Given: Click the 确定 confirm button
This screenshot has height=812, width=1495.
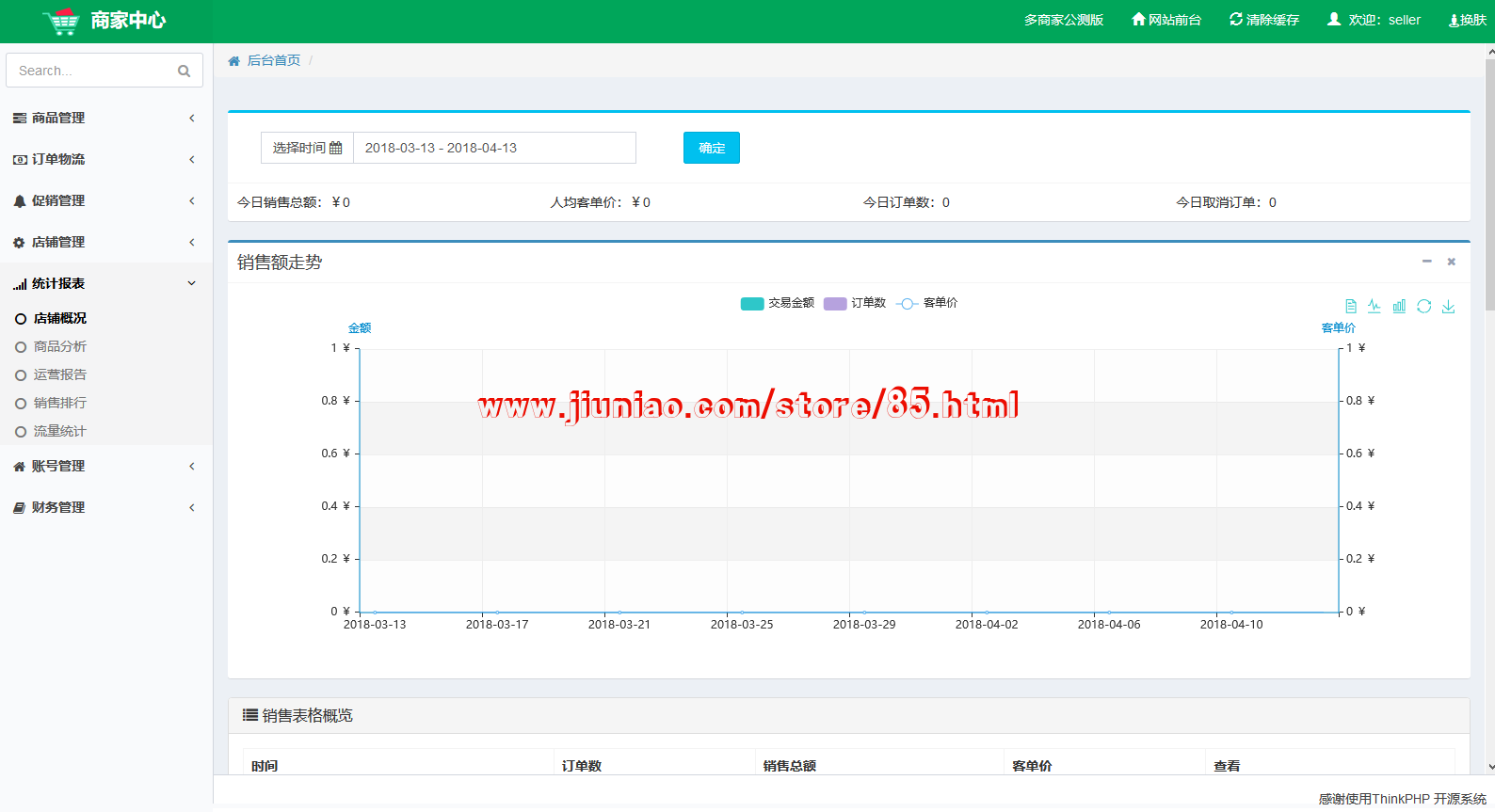Looking at the screenshot, I should point(711,148).
